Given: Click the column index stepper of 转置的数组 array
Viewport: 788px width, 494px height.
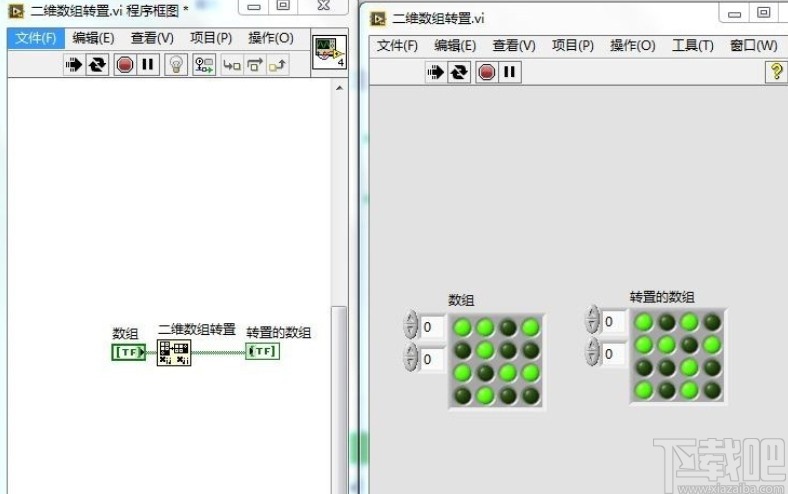Looking at the screenshot, I should click(593, 351).
